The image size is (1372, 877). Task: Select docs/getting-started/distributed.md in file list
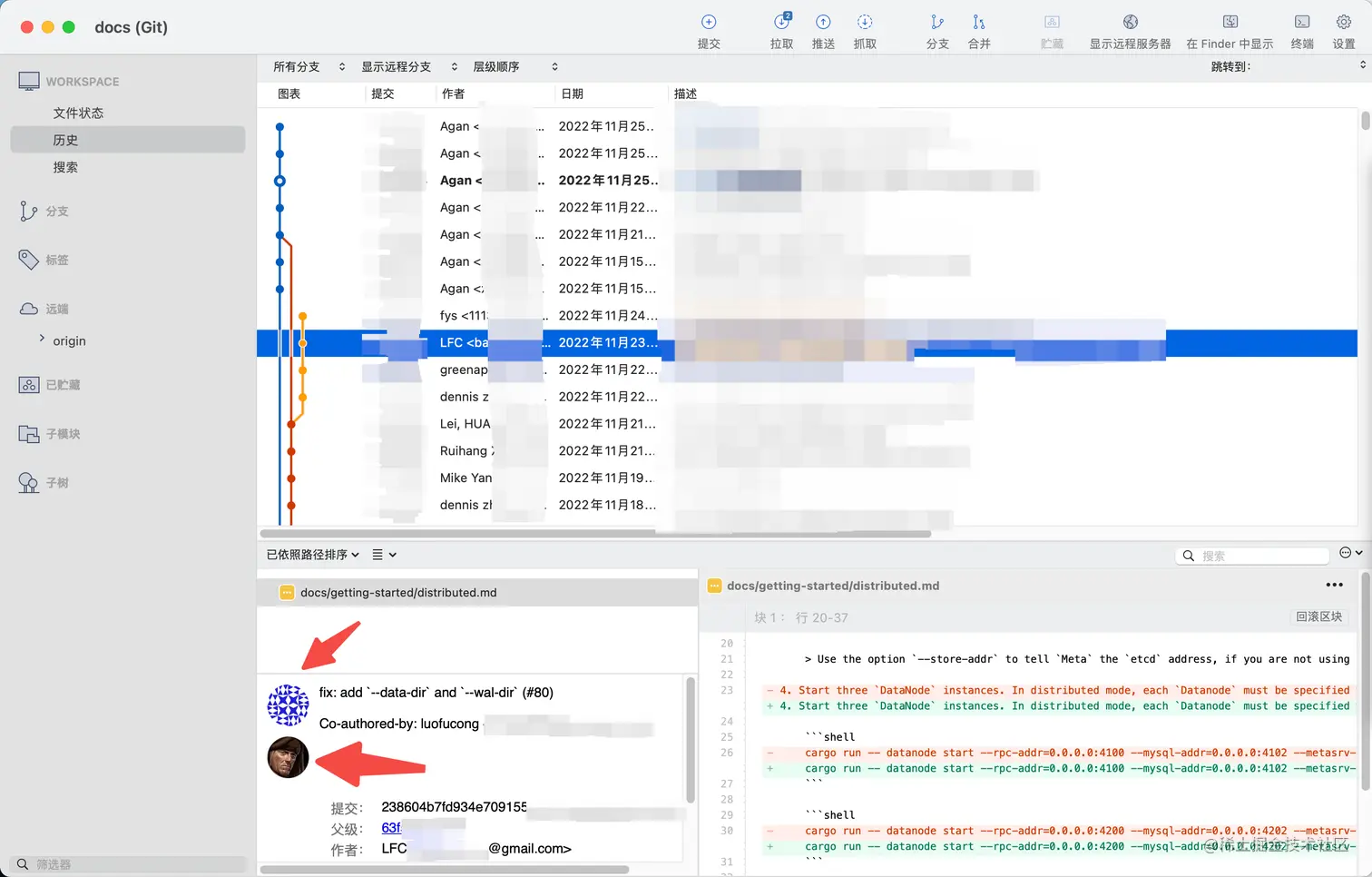pyautogui.click(x=477, y=592)
